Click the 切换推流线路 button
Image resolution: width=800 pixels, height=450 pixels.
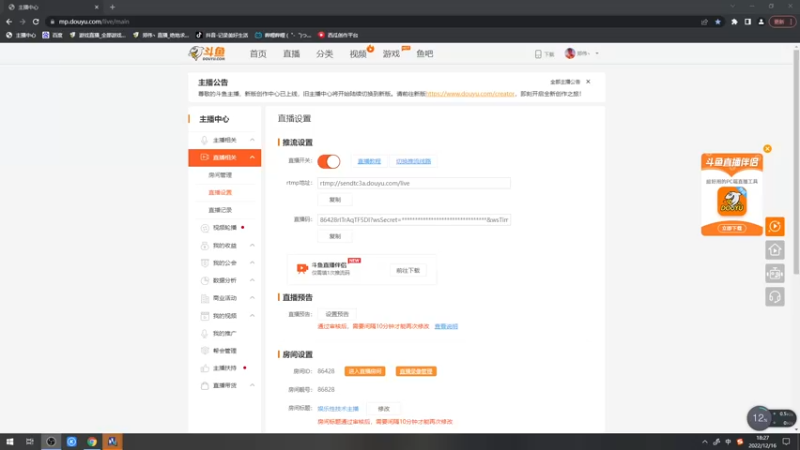click(413, 161)
